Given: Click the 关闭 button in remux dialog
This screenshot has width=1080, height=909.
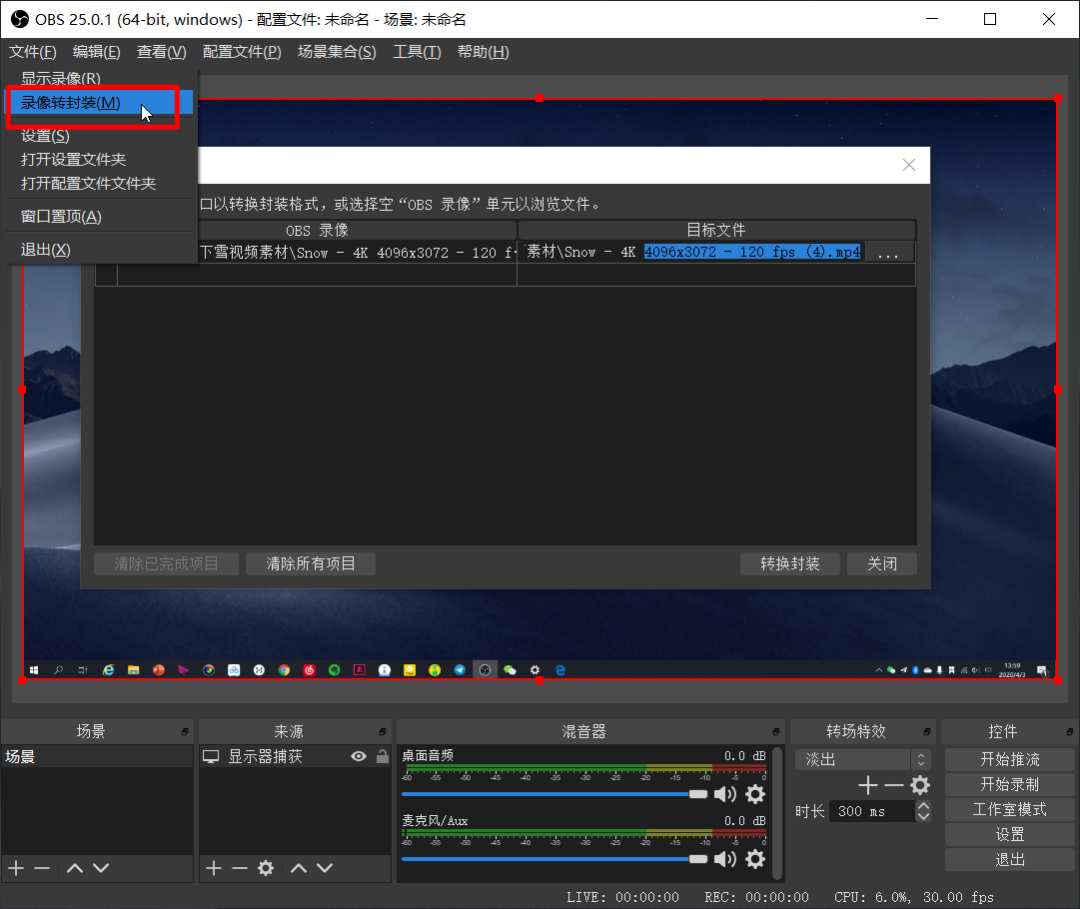Looking at the screenshot, I should click(x=882, y=564).
